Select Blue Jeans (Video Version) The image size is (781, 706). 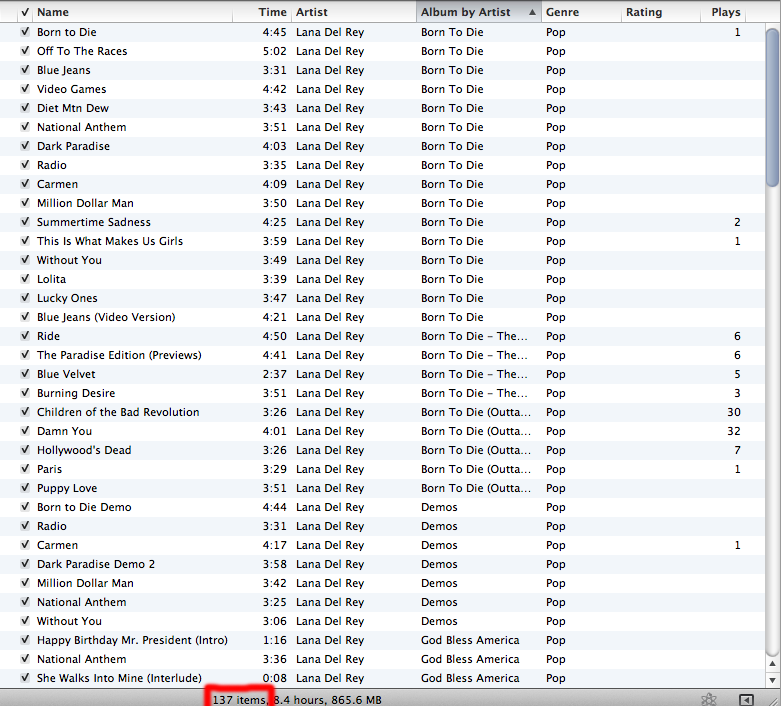pyautogui.click(x=106, y=317)
